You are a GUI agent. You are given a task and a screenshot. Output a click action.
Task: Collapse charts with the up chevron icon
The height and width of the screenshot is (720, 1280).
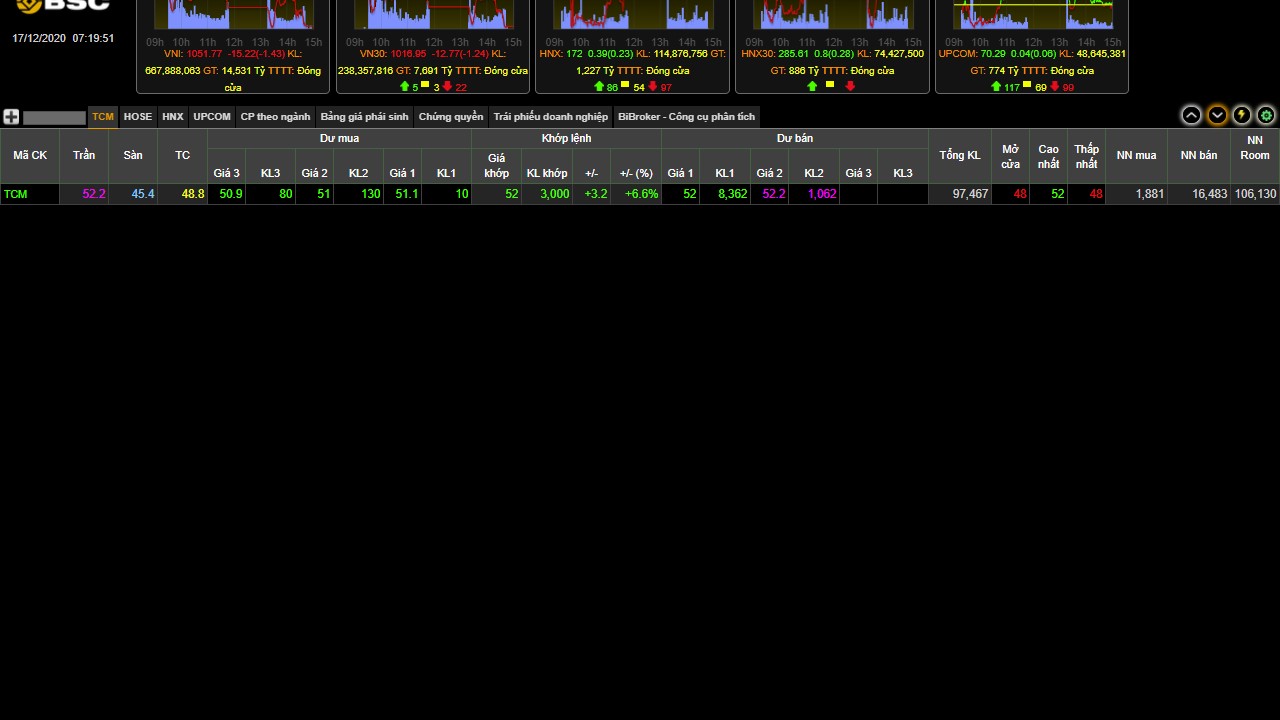pyautogui.click(x=1191, y=116)
